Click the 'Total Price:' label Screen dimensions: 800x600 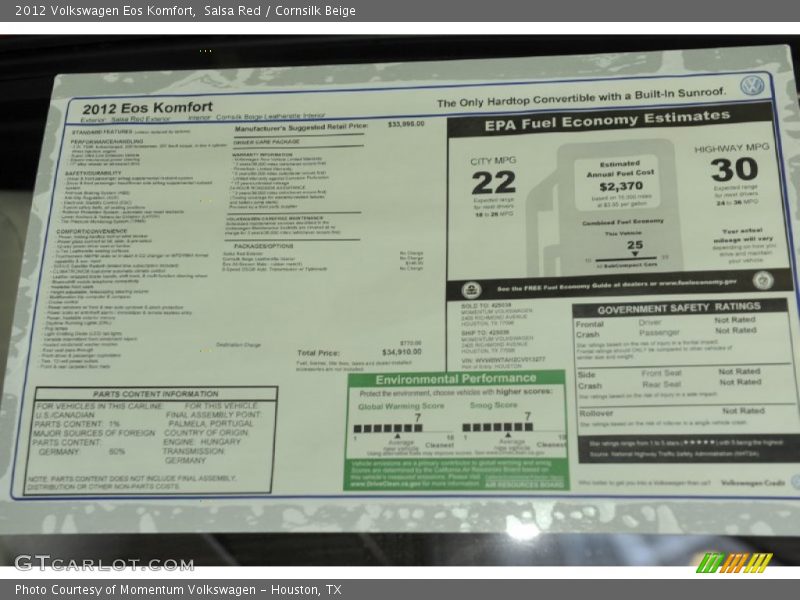coord(318,353)
